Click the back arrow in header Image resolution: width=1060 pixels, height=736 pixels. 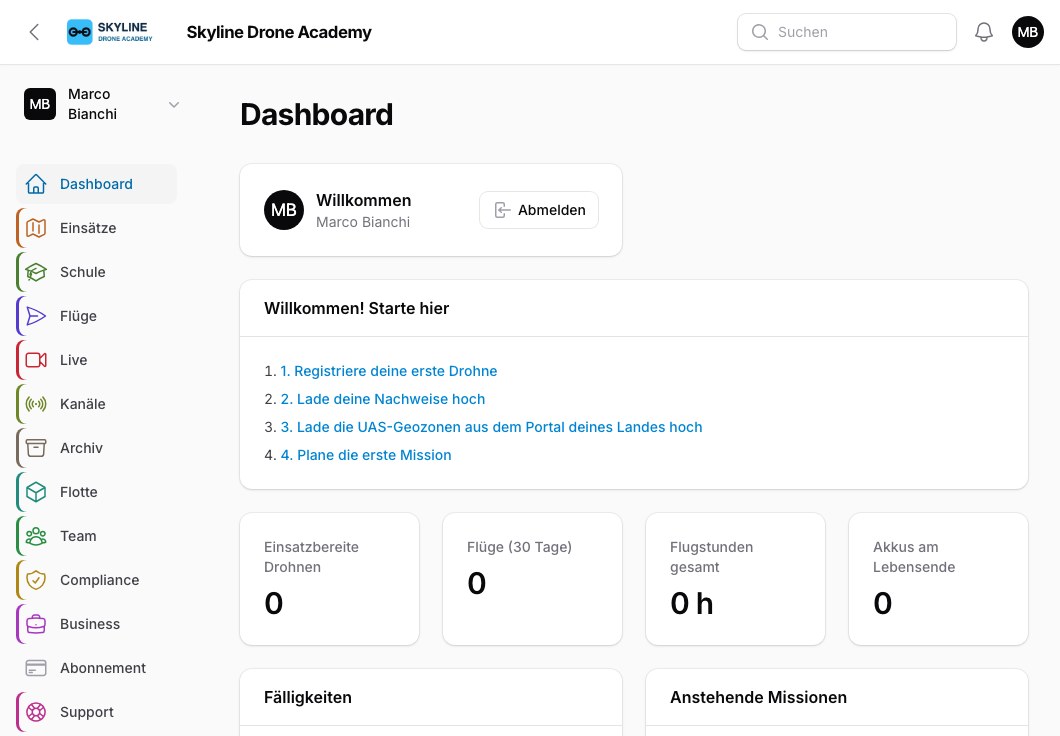(34, 32)
